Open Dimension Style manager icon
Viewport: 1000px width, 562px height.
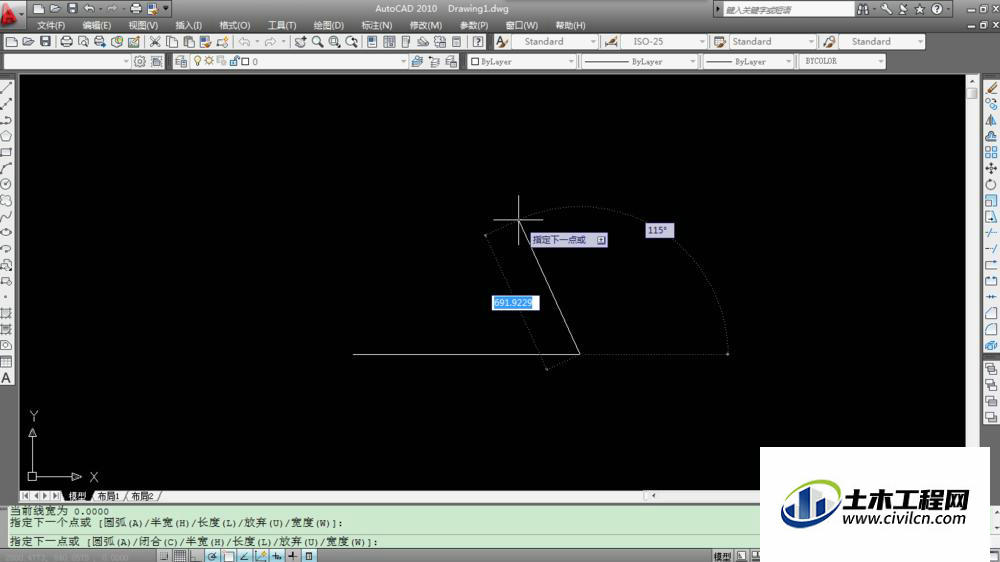click(611, 41)
